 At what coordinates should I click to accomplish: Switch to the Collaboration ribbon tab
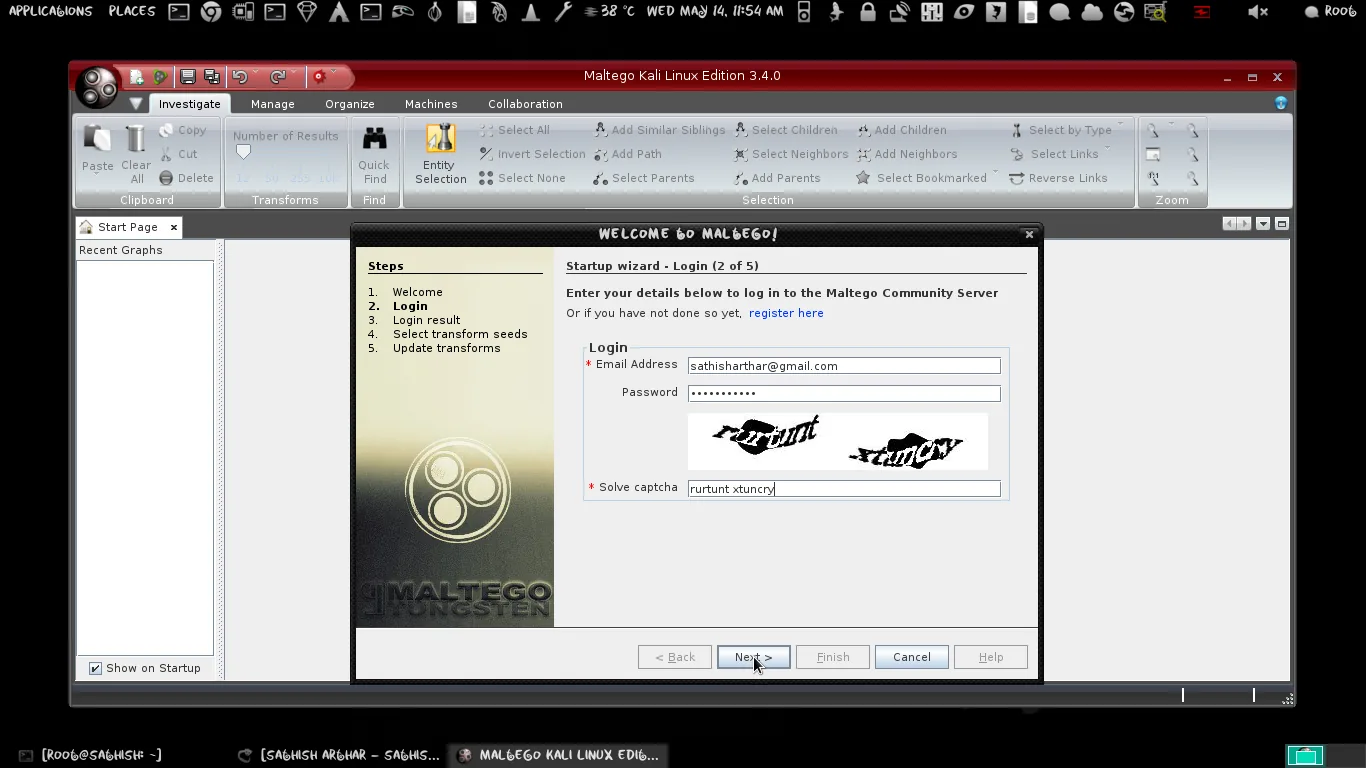coord(525,104)
